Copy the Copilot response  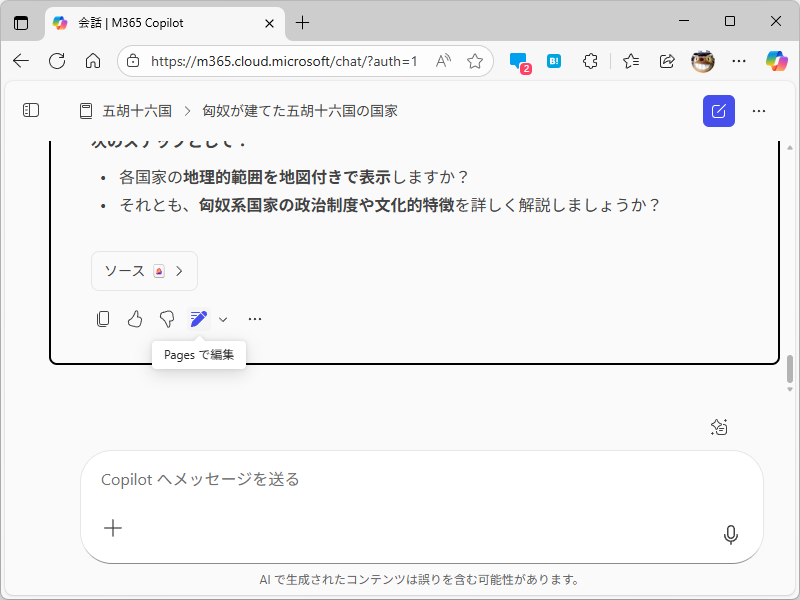coord(103,318)
